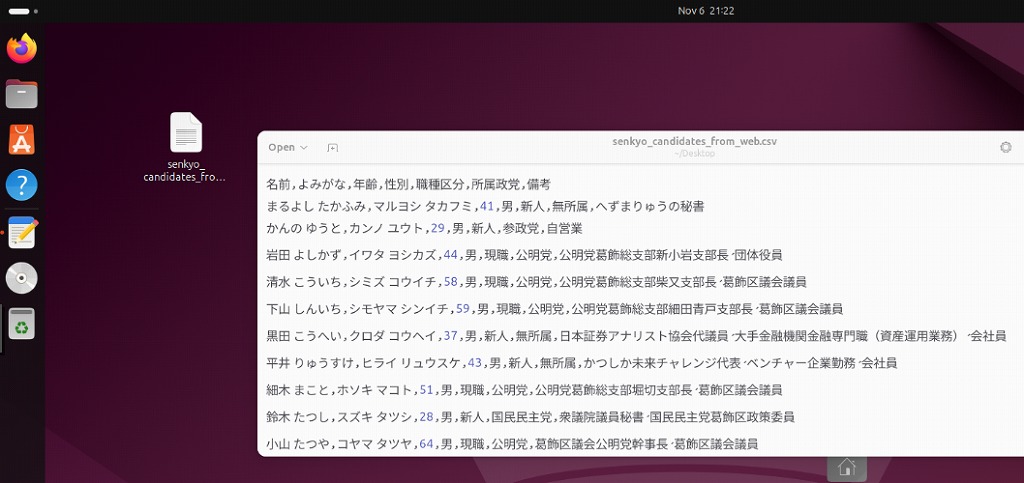
Task: Open the Help question mark icon
Action: (21, 185)
